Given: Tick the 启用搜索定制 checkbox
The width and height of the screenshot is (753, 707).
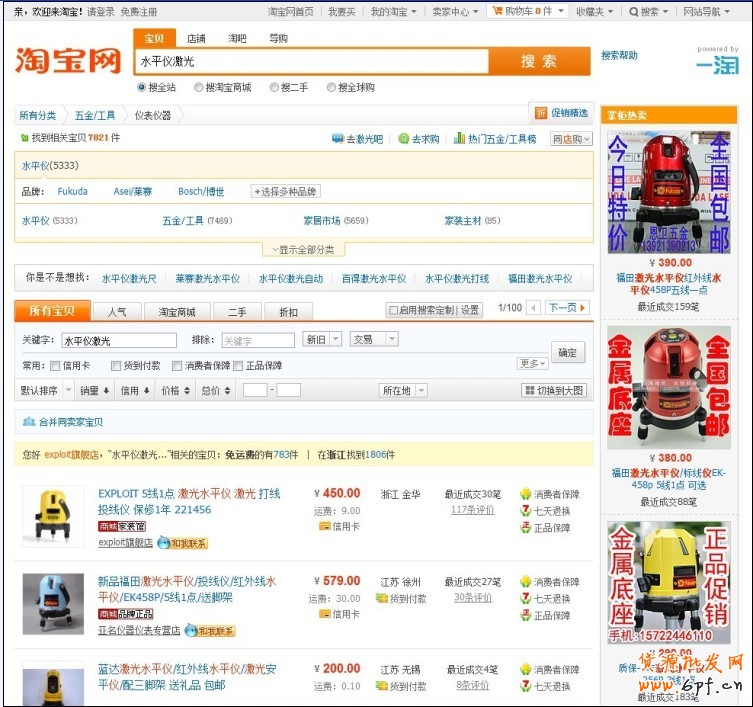Looking at the screenshot, I should [393, 310].
